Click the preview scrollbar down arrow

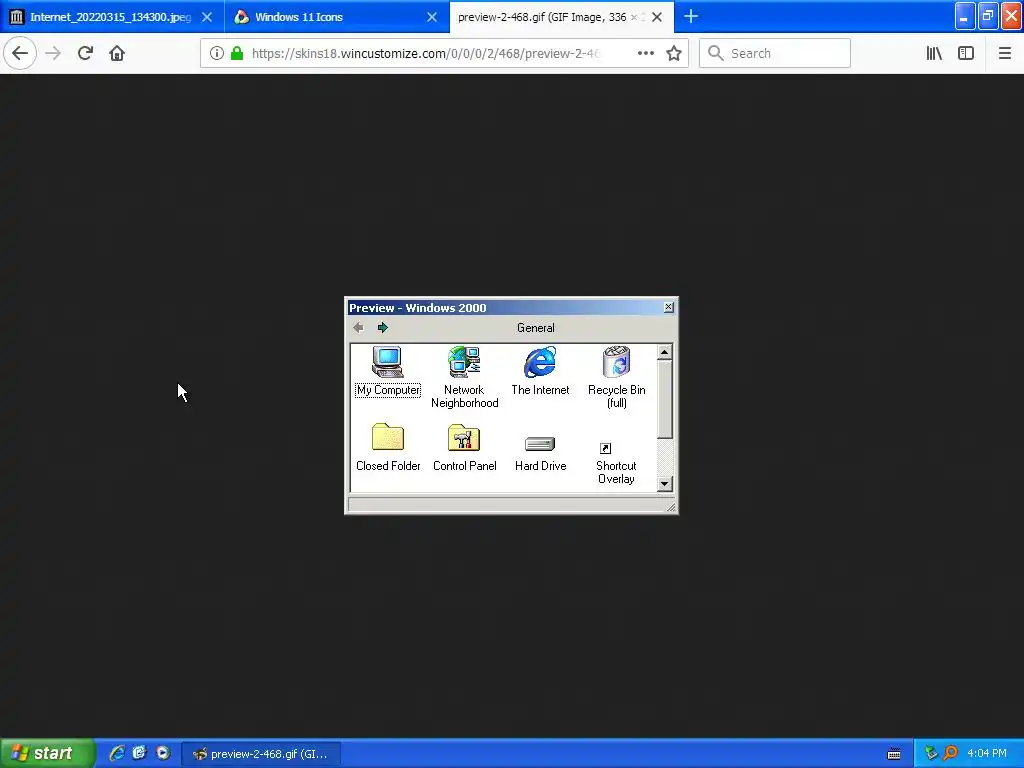664,484
